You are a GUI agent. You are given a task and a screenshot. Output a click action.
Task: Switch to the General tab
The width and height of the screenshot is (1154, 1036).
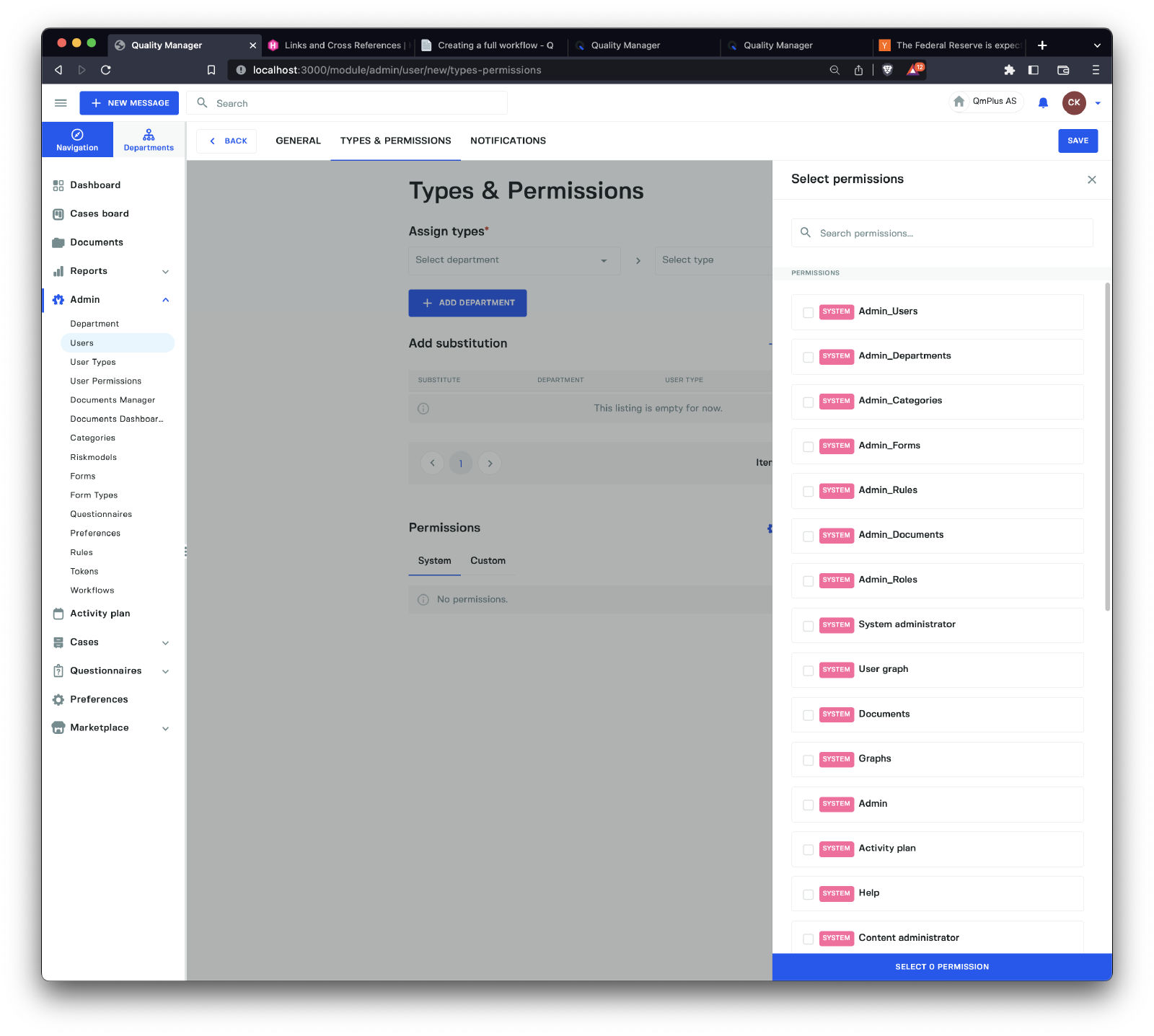pos(298,141)
